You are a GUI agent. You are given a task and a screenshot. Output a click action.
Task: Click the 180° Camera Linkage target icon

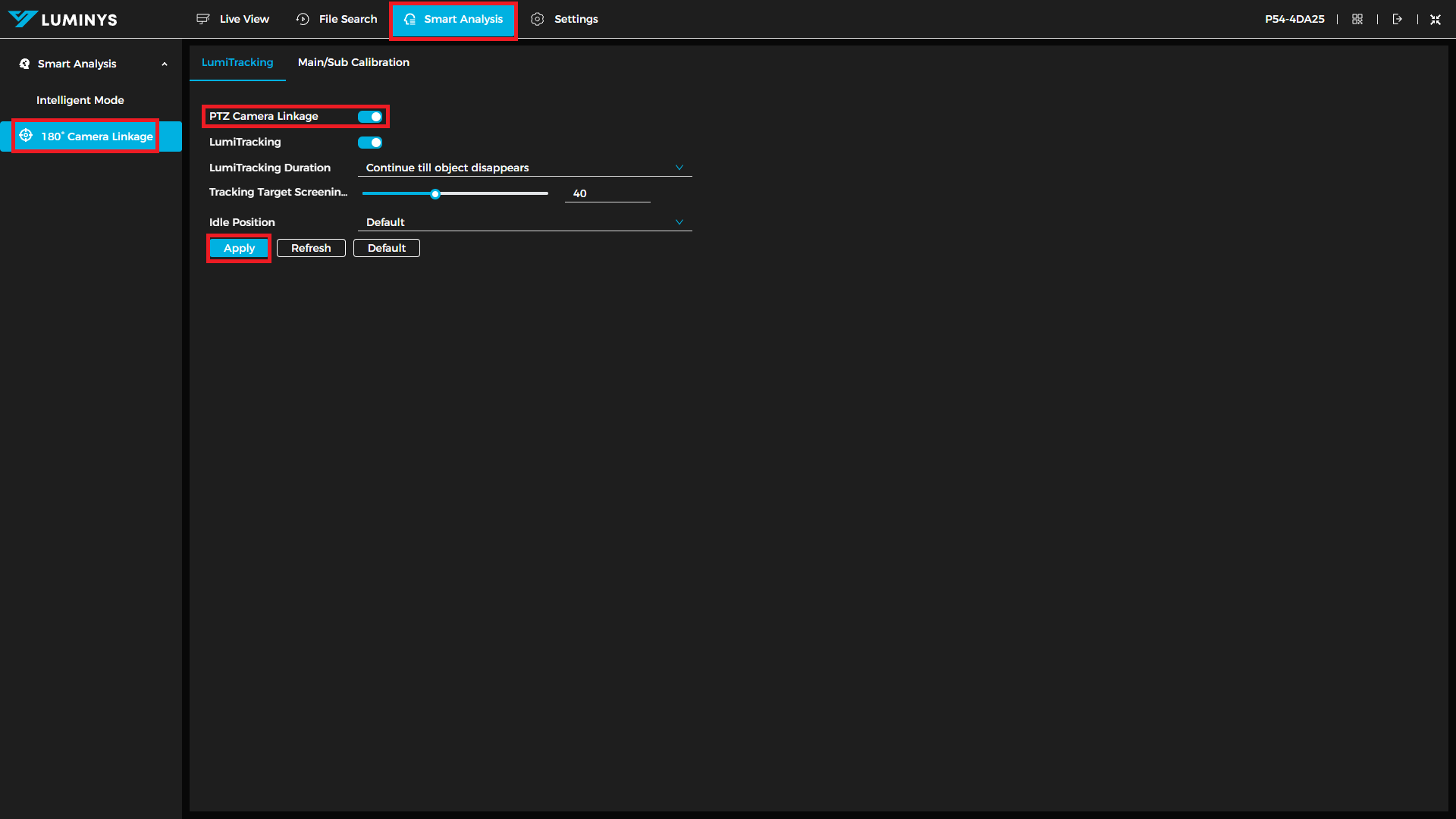click(x=26, y=136)
